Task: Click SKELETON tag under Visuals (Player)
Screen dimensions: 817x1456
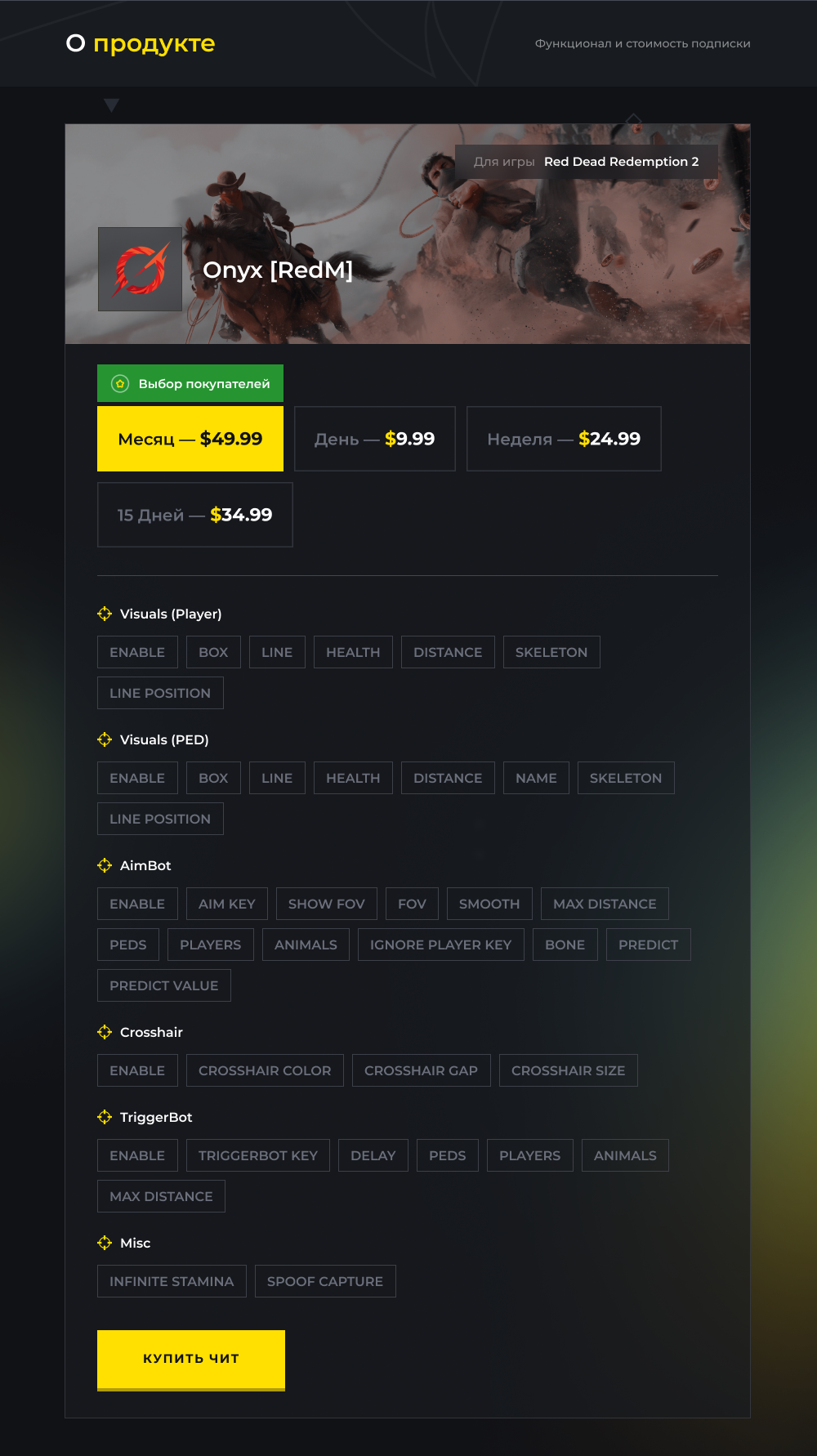Action: 551,652
